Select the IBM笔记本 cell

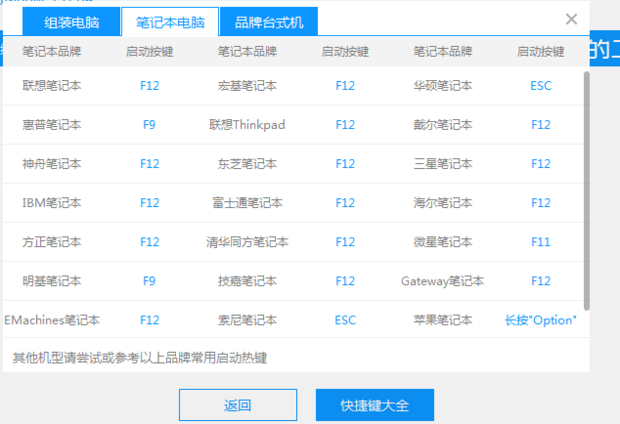(x=52, y=203)
